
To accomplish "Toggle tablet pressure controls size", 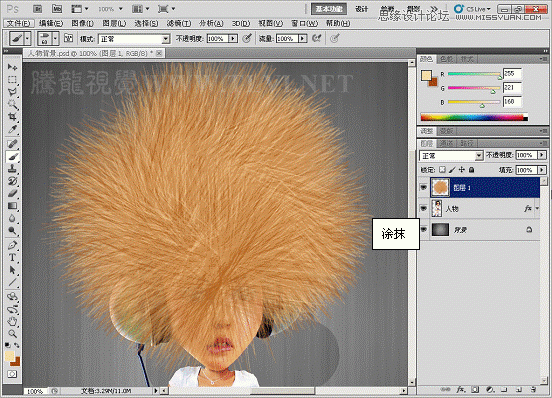I will pos(334,38).
